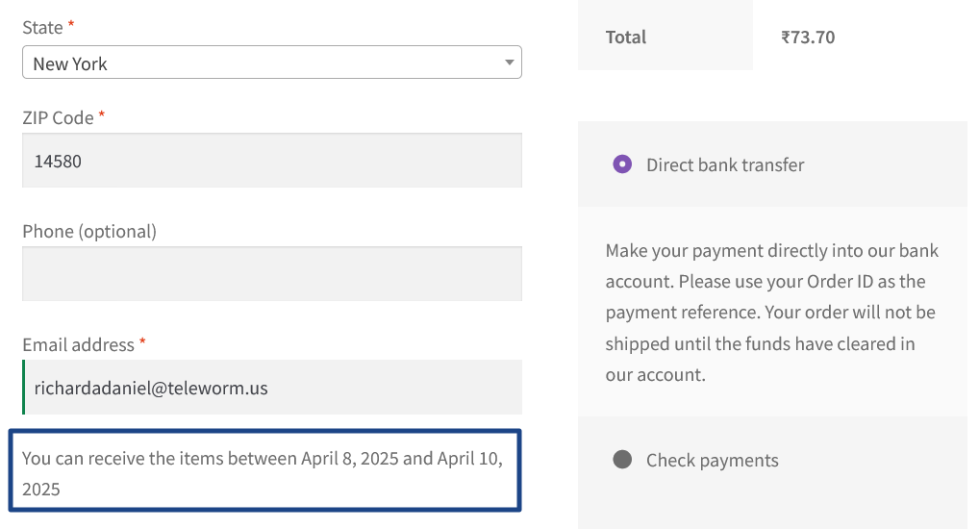Click the Email address label

click(x=78, y=345)
